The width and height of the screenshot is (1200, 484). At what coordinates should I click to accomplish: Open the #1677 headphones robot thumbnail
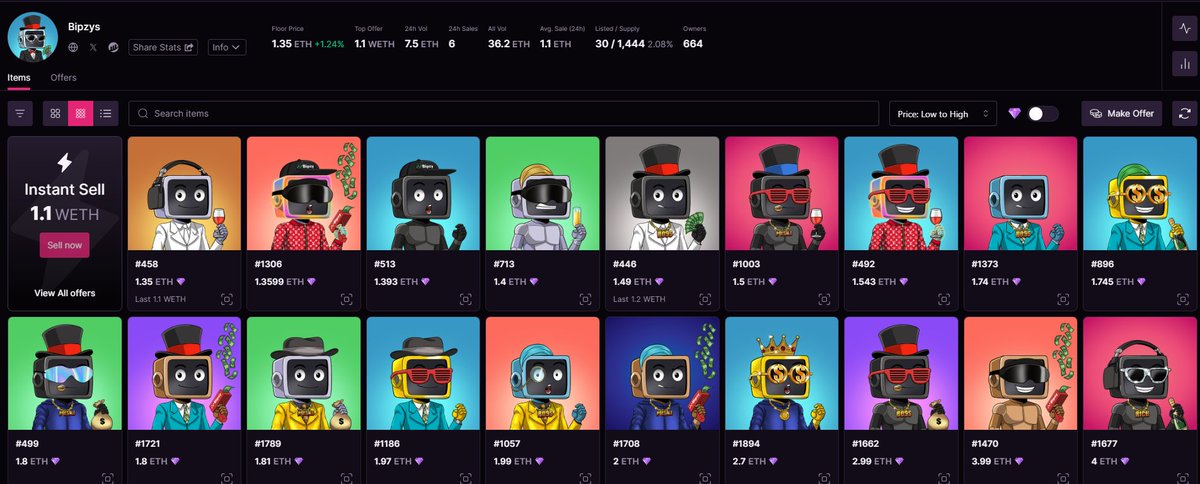click(x=1140, y=373)
